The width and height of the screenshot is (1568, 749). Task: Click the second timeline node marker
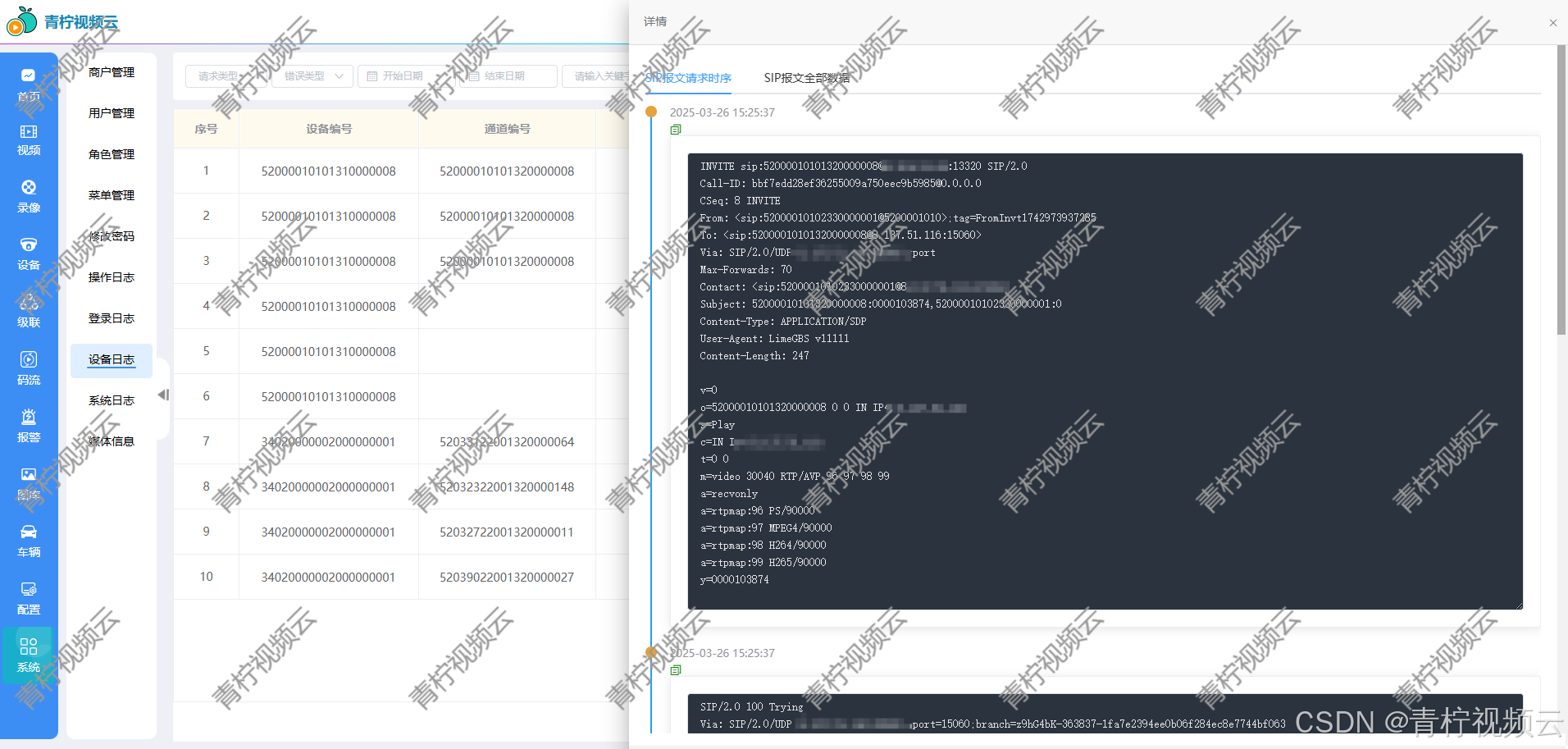(x=651, y=652)
